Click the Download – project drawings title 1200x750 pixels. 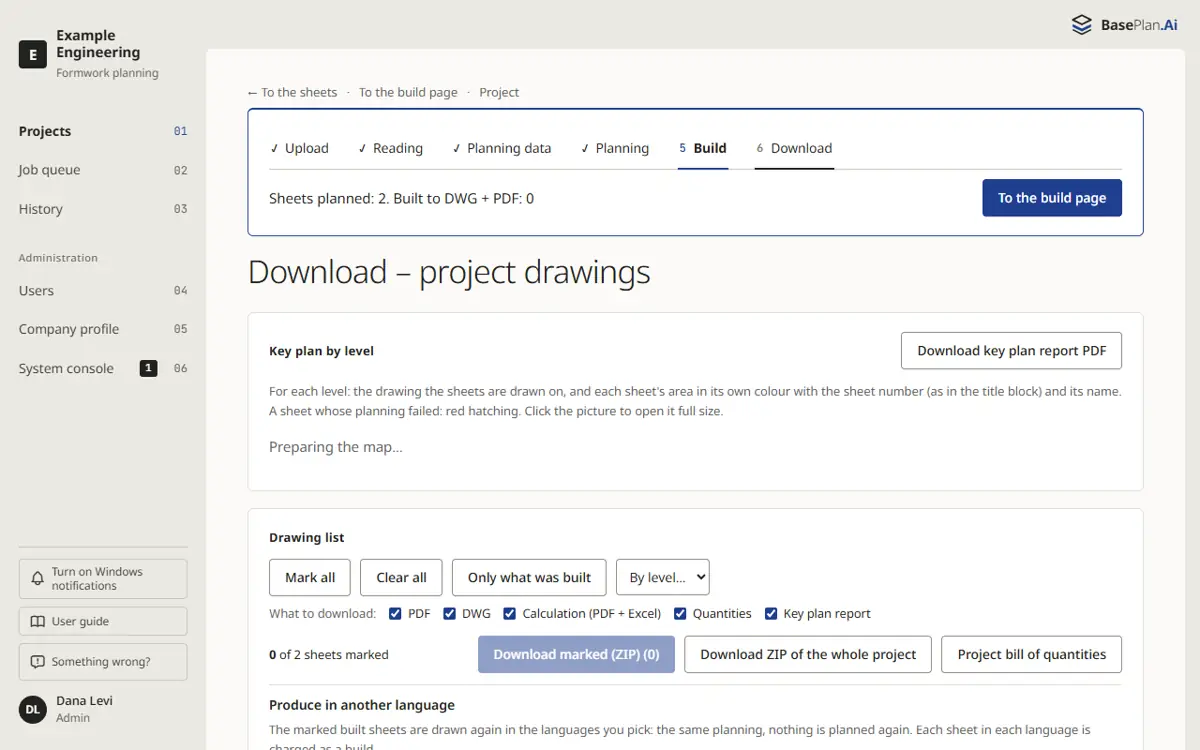click(449, 272)
